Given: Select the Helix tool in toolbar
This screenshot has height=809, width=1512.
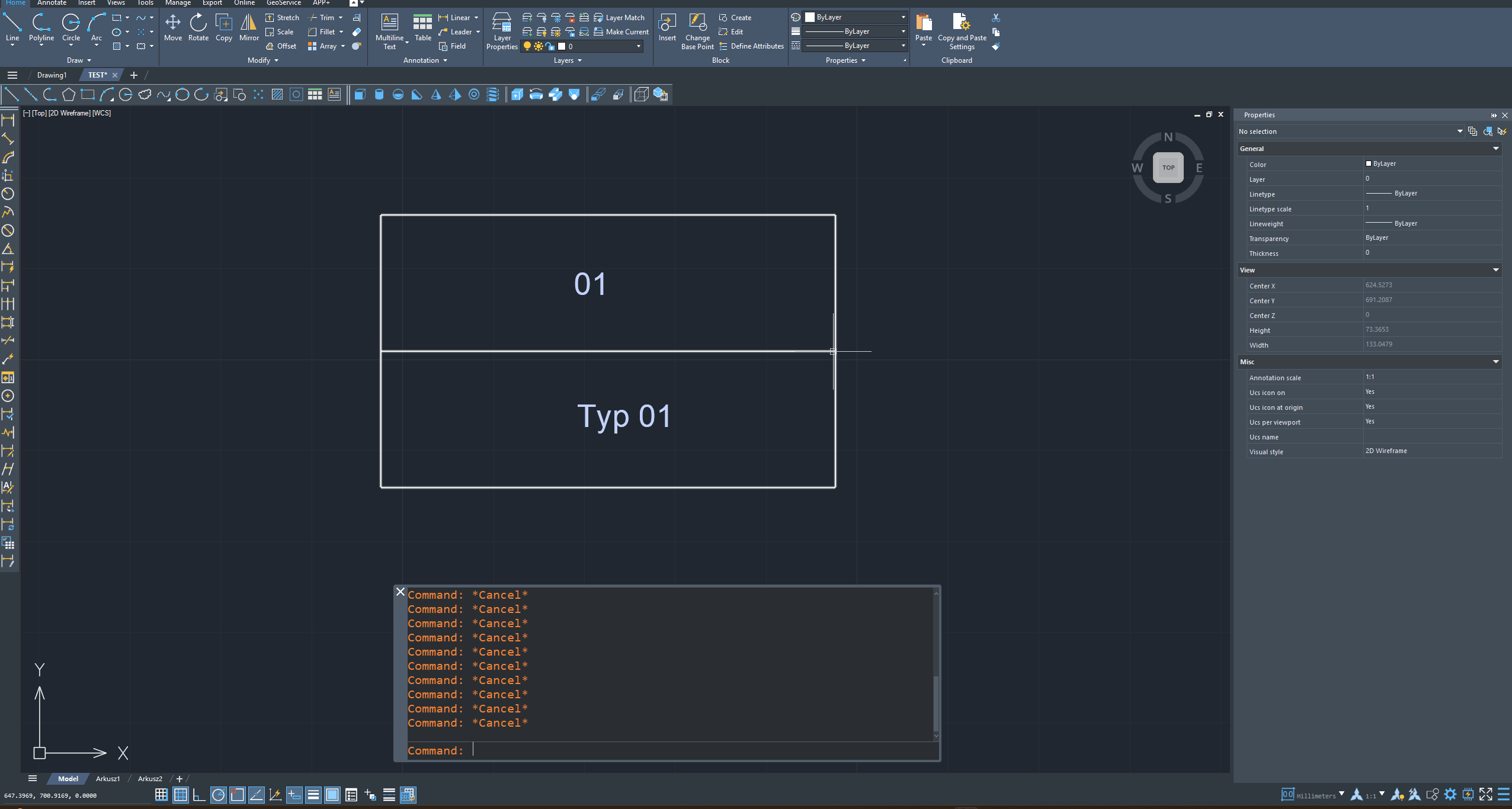Looking at the screenshot, I should (x=493, y=94).
